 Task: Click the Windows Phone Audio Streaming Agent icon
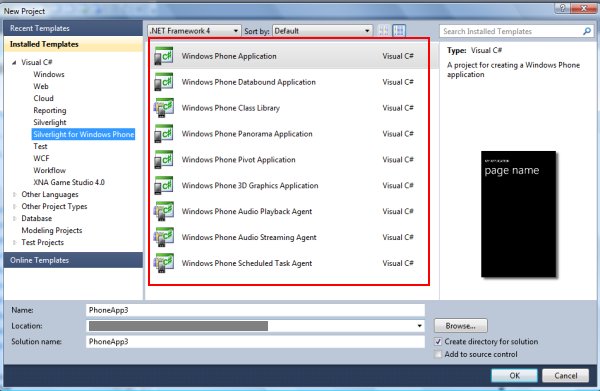tap(164, 237)
